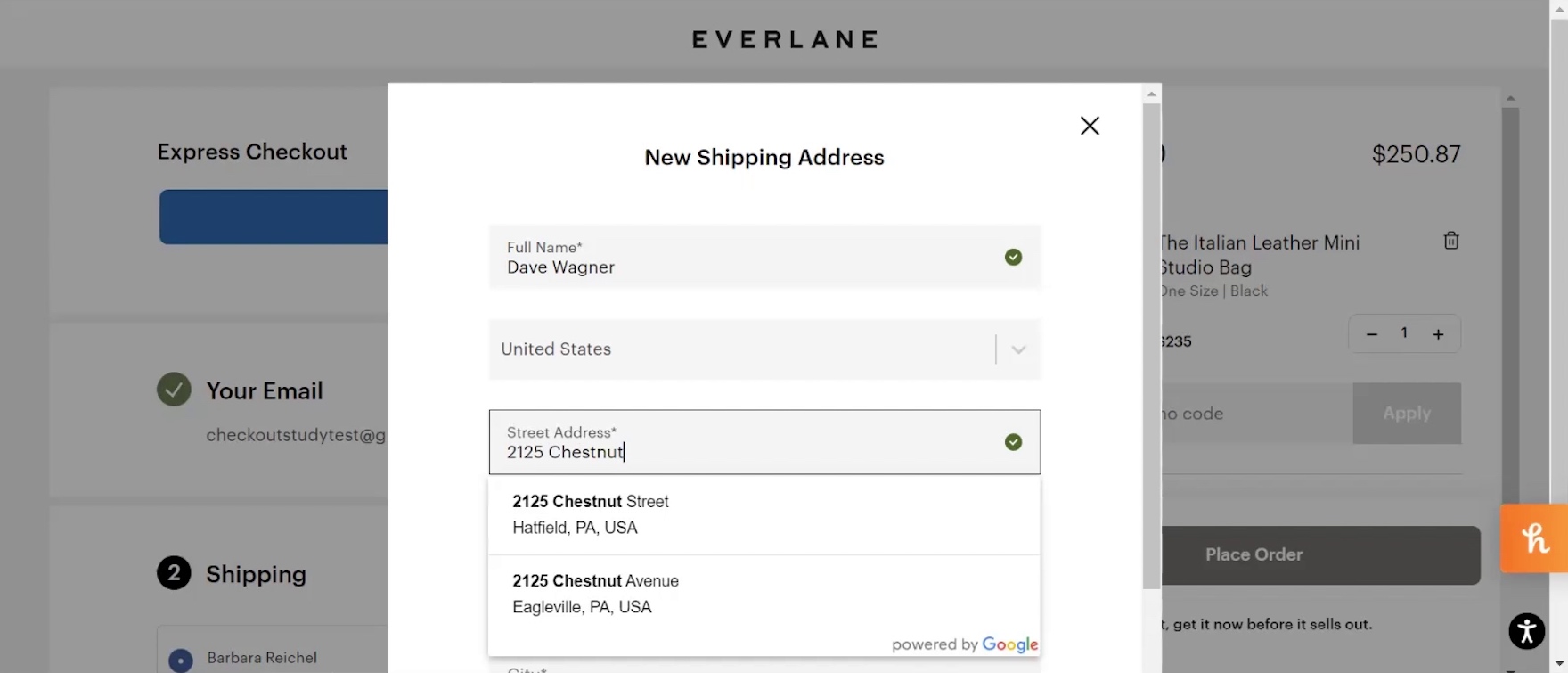Click the Your Email green checkmark
The height and width of the screenshot is (673, 1568).
[x=174, y=390]
